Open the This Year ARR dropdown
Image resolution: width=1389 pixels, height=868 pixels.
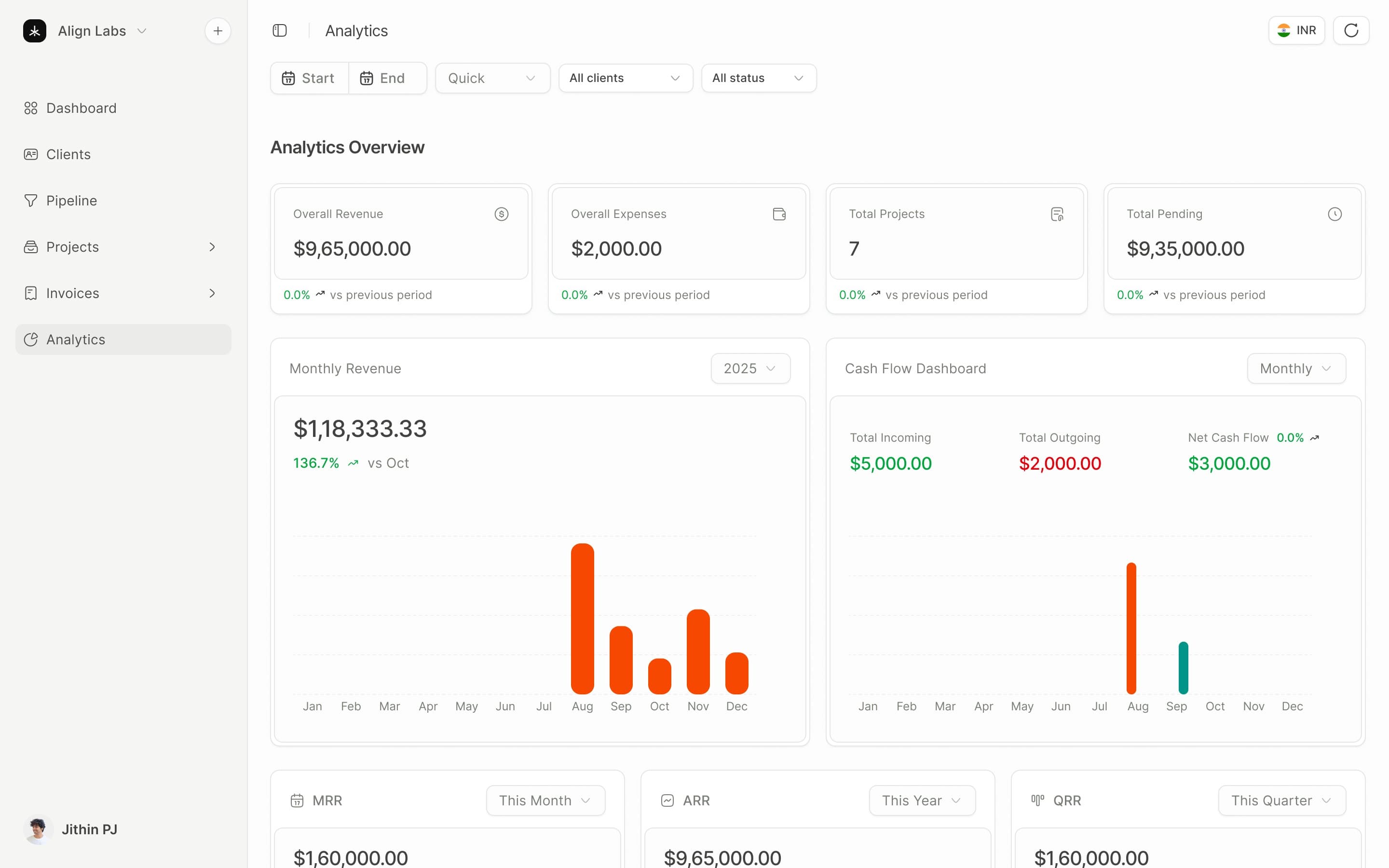(x=922, y=800)
